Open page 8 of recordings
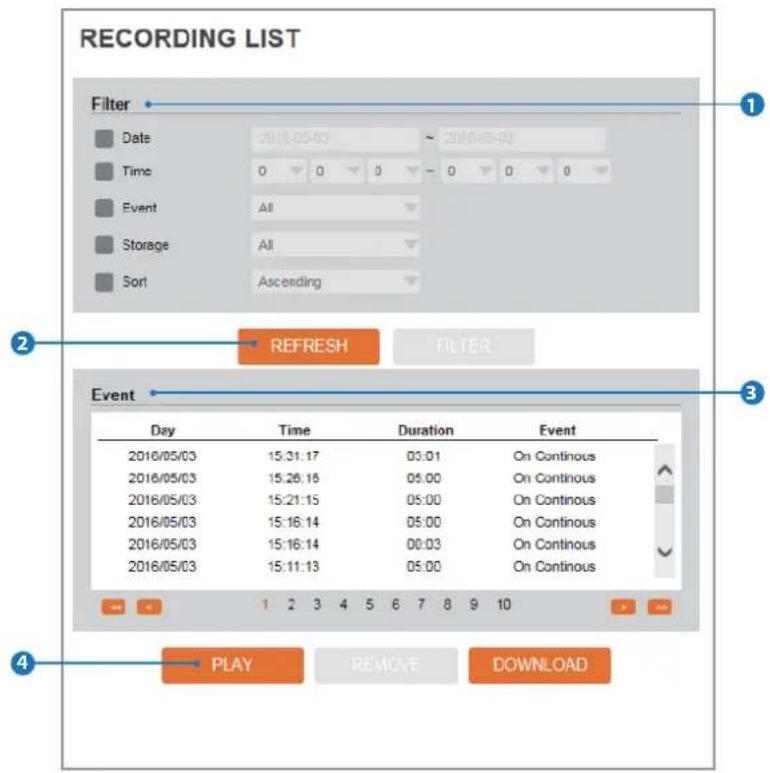This screenshot has width=770, height=773. [448, 604]
